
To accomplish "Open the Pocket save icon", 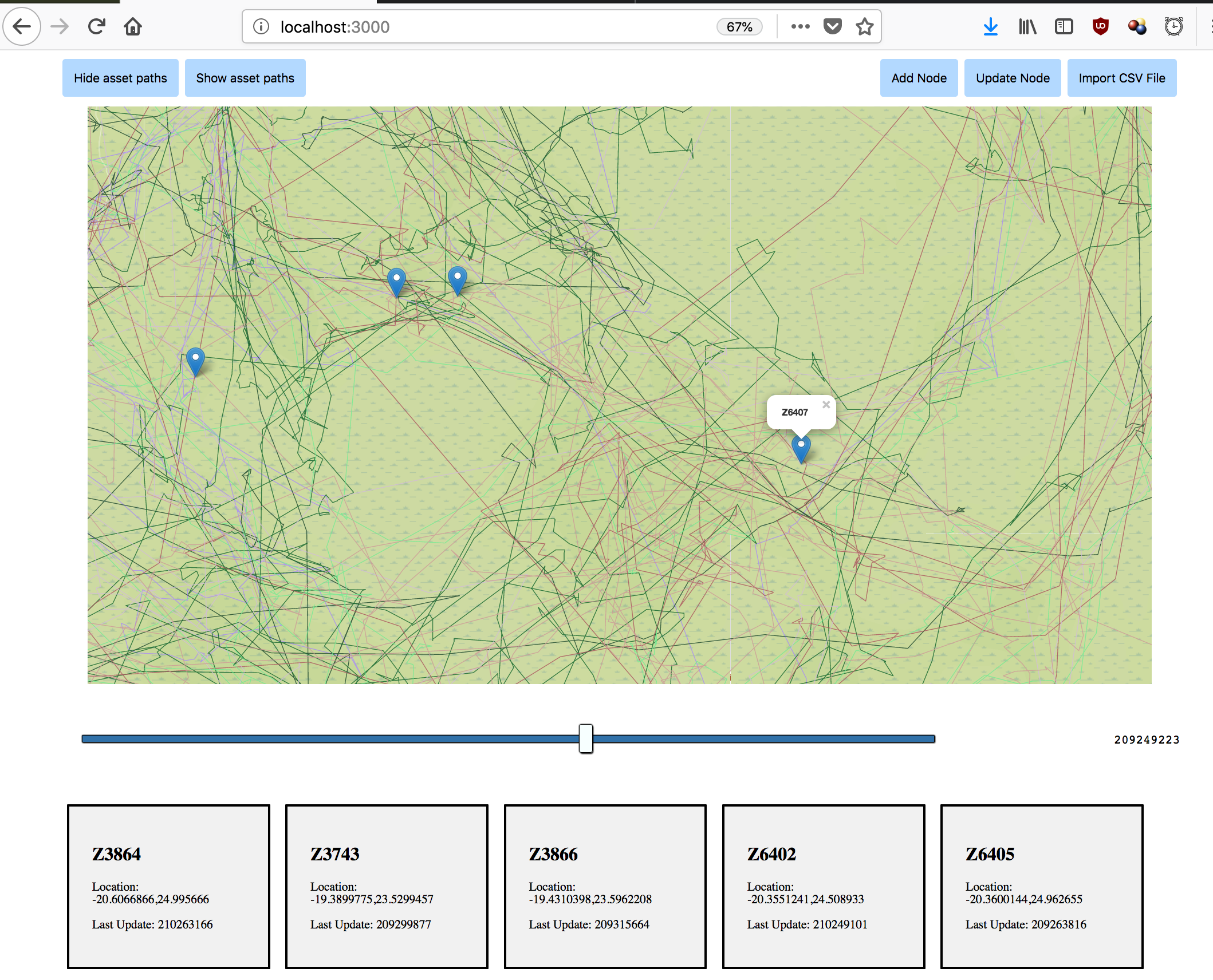I will click(832, 26).
